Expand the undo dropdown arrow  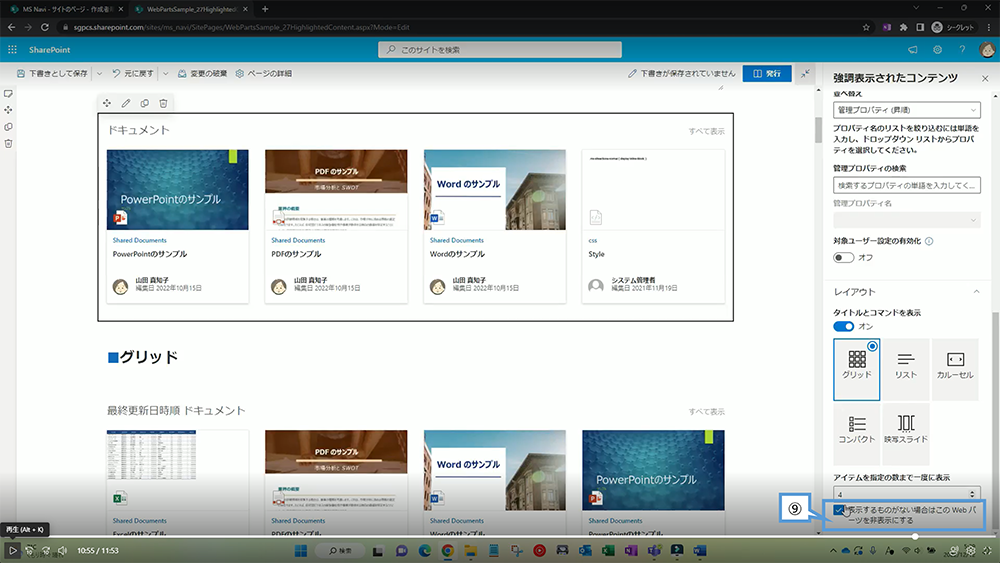point(165,73)
